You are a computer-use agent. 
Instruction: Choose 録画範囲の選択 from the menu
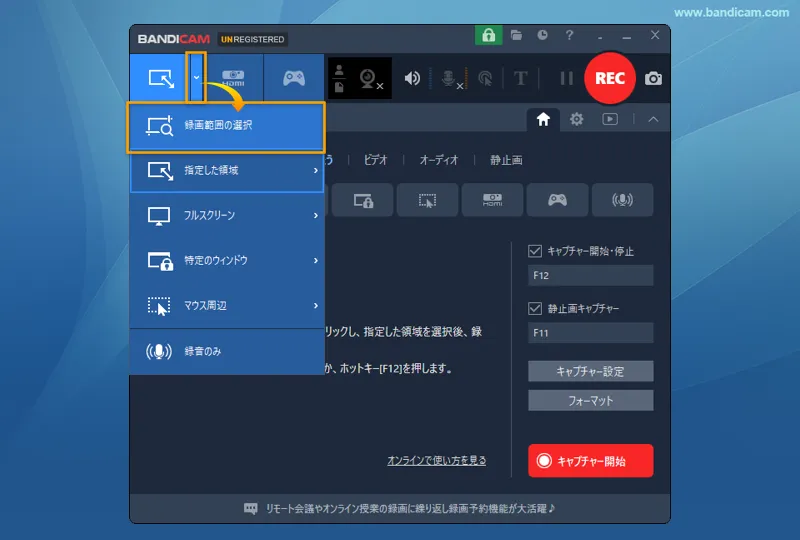coord(226,126)
